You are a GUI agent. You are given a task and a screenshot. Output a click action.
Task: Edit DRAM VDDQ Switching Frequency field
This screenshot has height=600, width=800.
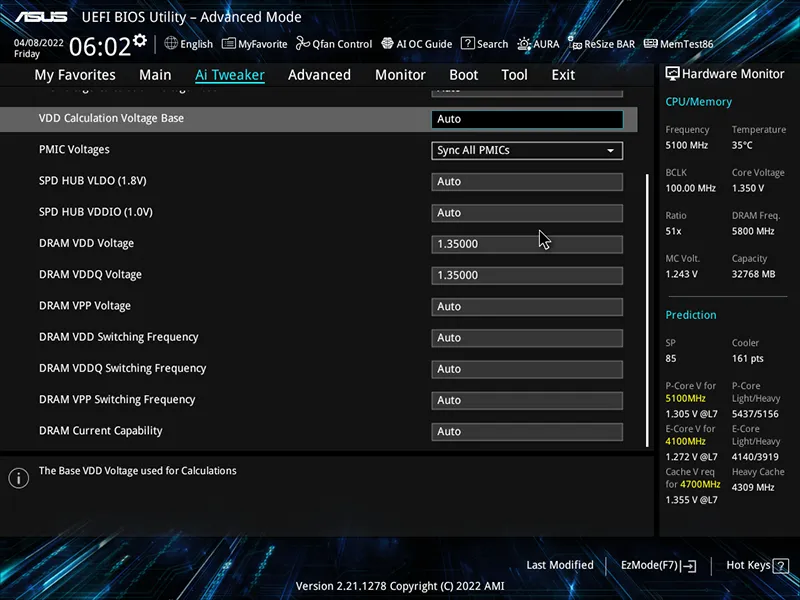click(x=527, y=369)
